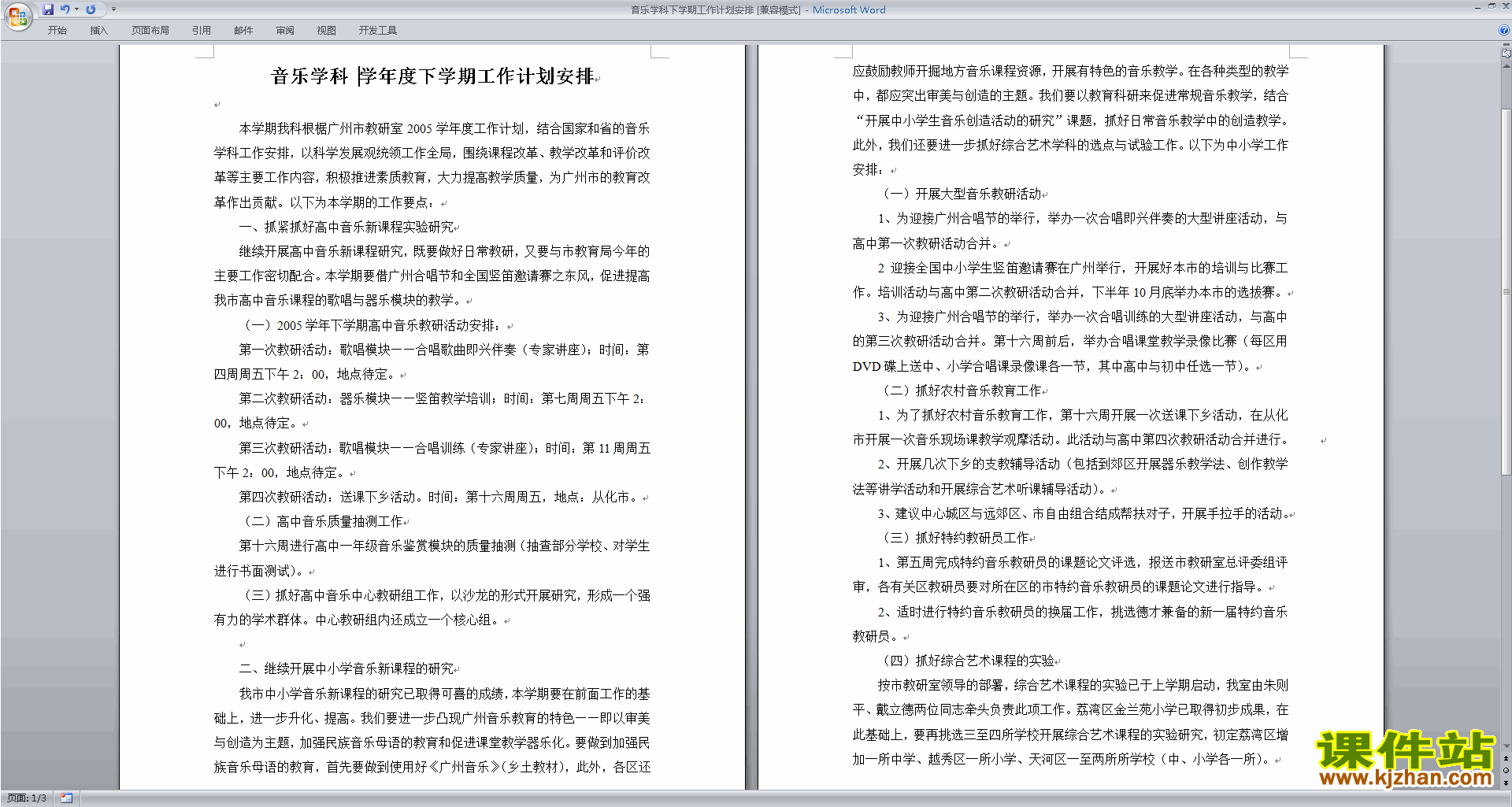Click the 页面: 1/3 status bar indicator
This screenshot has height=807, width=1512.
tap(27, 798)
